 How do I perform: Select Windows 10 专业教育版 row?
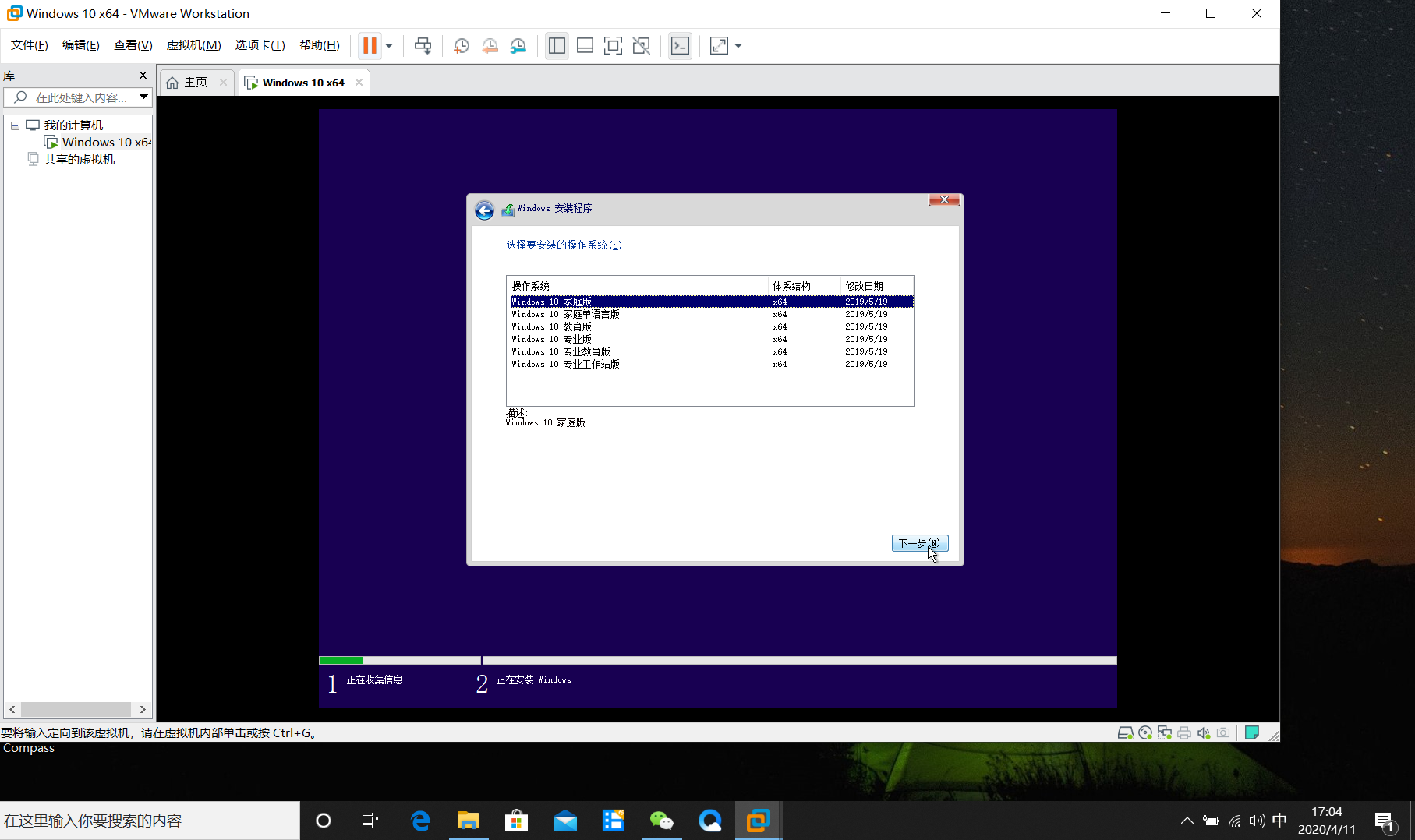coord(711,351)
